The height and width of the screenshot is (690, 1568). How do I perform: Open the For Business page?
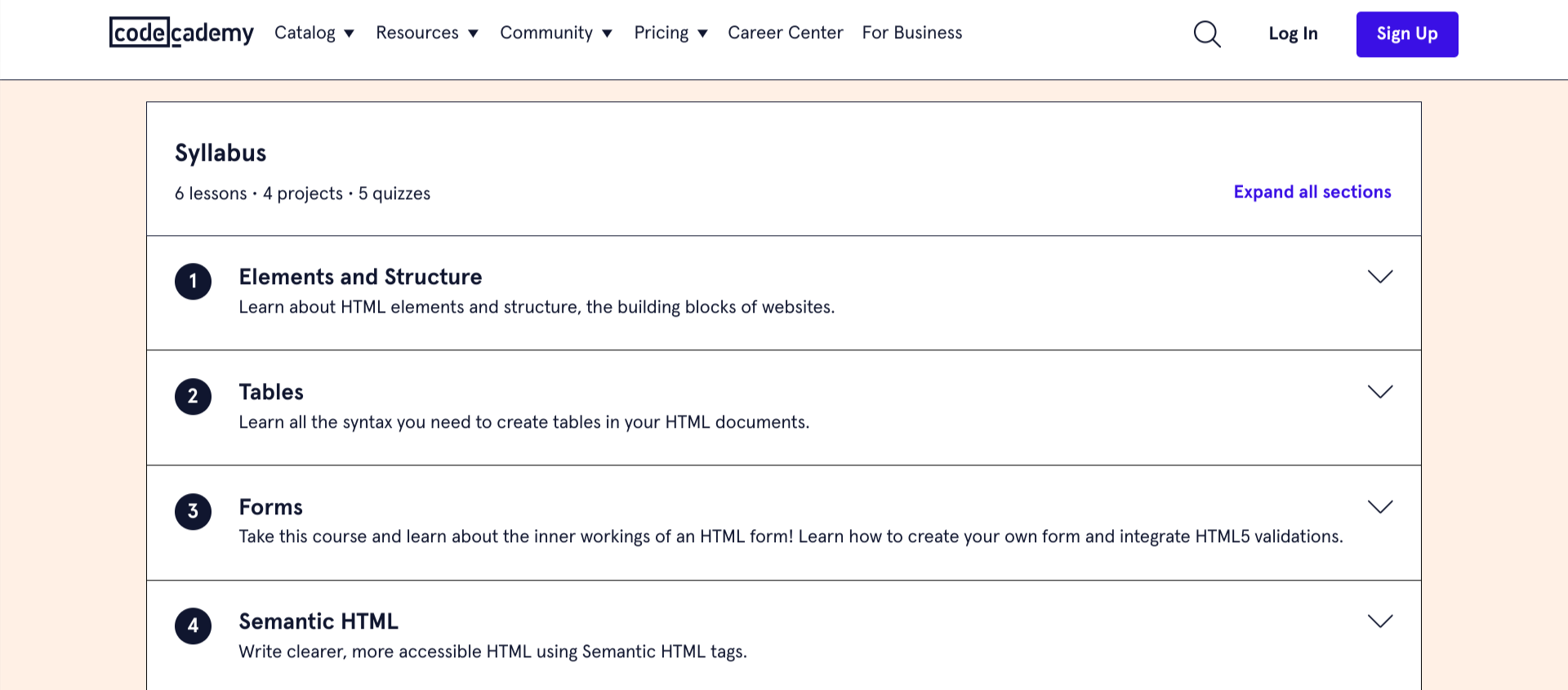911,33
